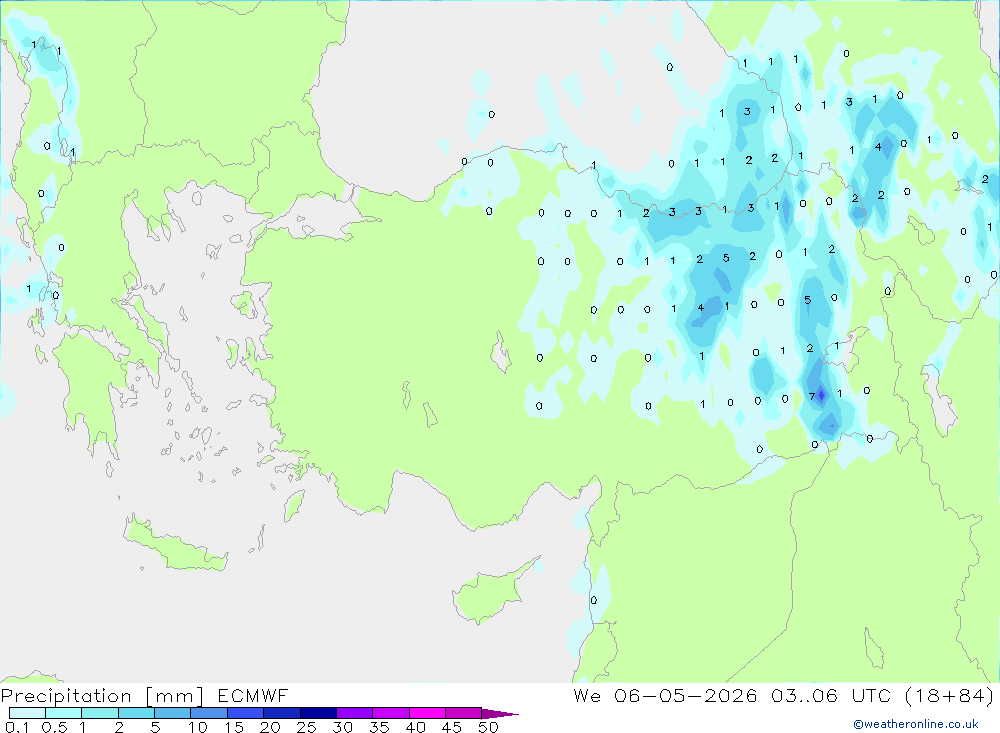
Task: Click the 'Precipitation' title text
Action: pyautogui.click(x=66, y=696)
